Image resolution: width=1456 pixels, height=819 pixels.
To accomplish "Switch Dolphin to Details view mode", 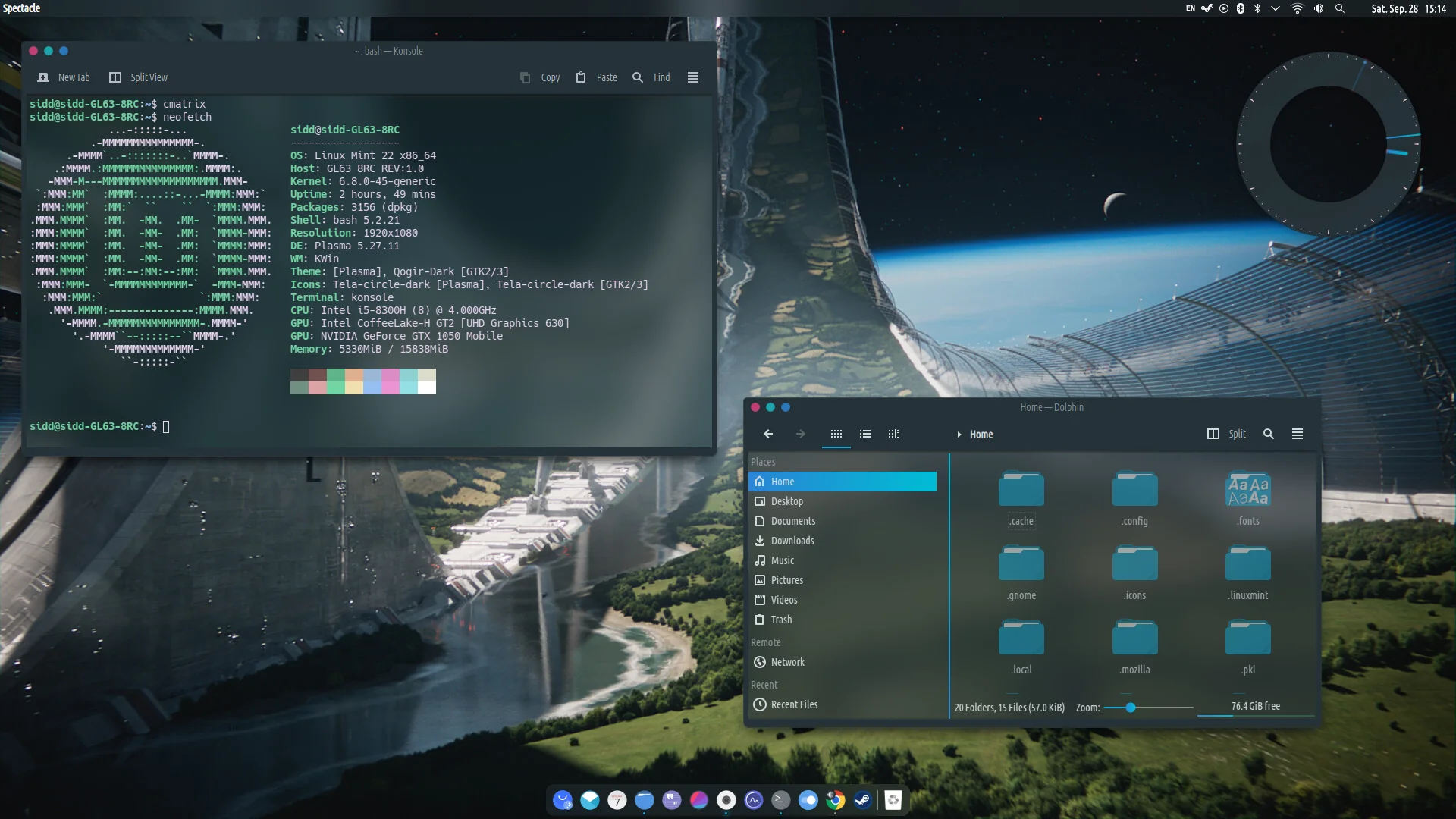I will pyautogui.click(x=894, y=434).
